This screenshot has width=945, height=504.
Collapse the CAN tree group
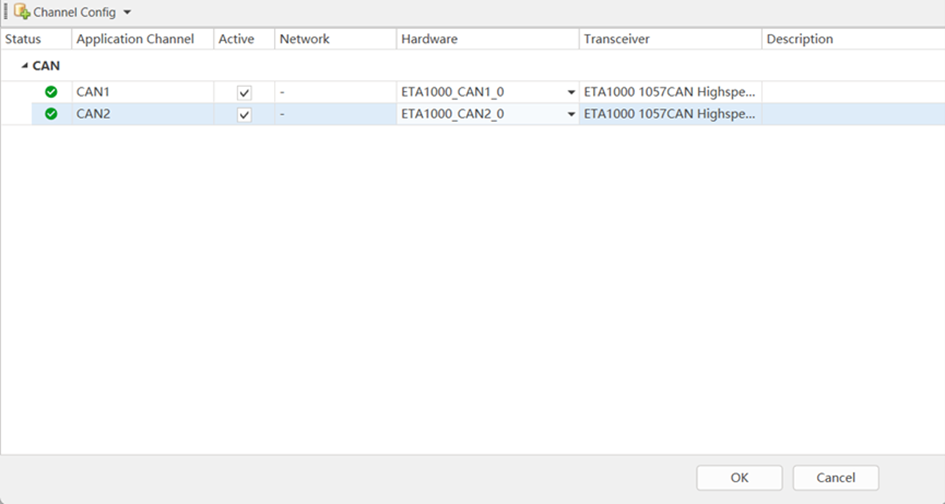point(25,66)
